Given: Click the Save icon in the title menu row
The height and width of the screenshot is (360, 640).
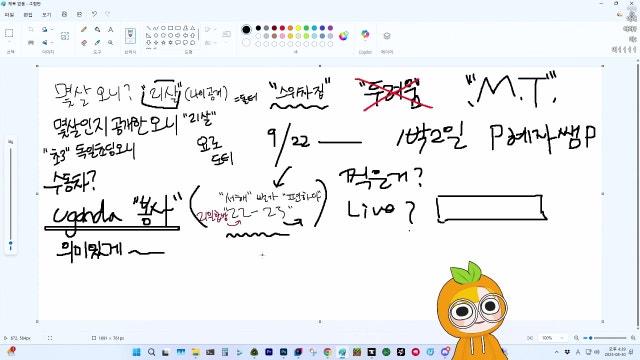Looking at the screenshot, I should [64, 14].
